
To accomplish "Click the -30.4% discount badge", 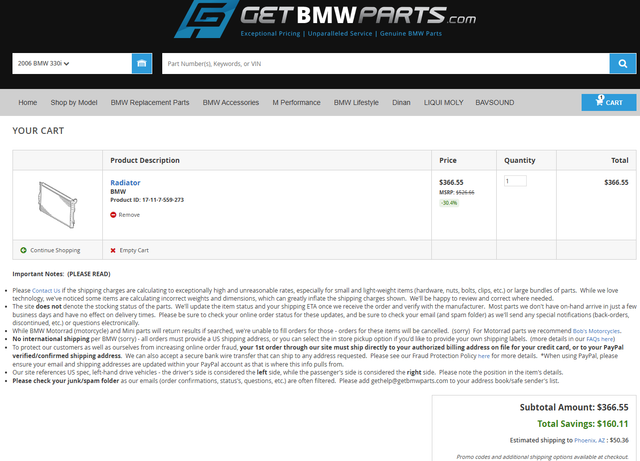I will click(x=449, y=203).
